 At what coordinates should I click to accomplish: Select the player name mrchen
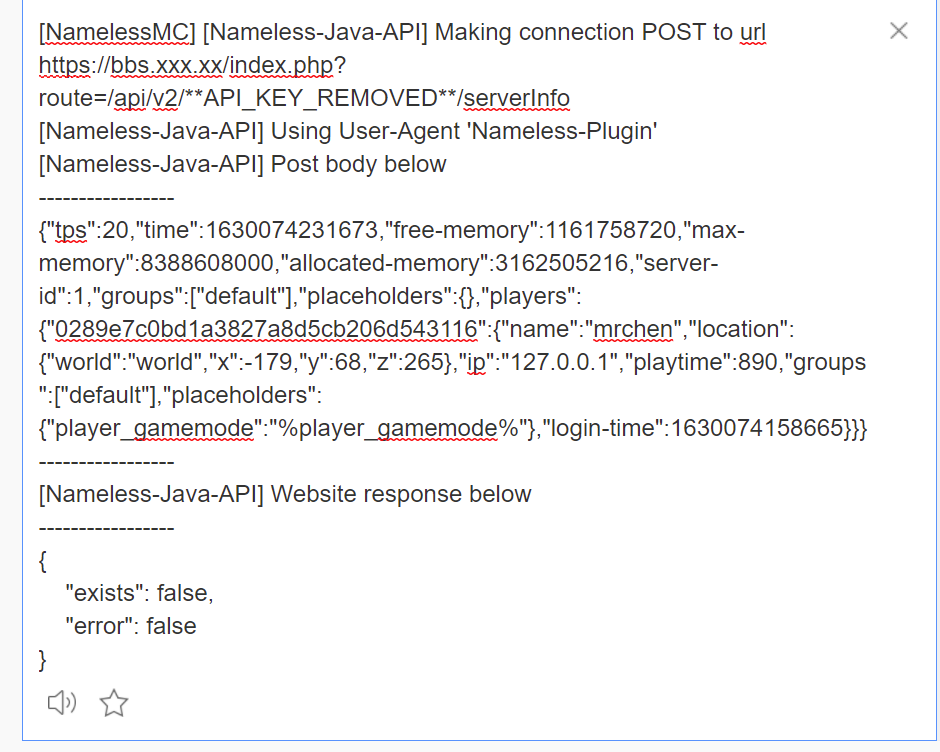click(x=634, y=329)
